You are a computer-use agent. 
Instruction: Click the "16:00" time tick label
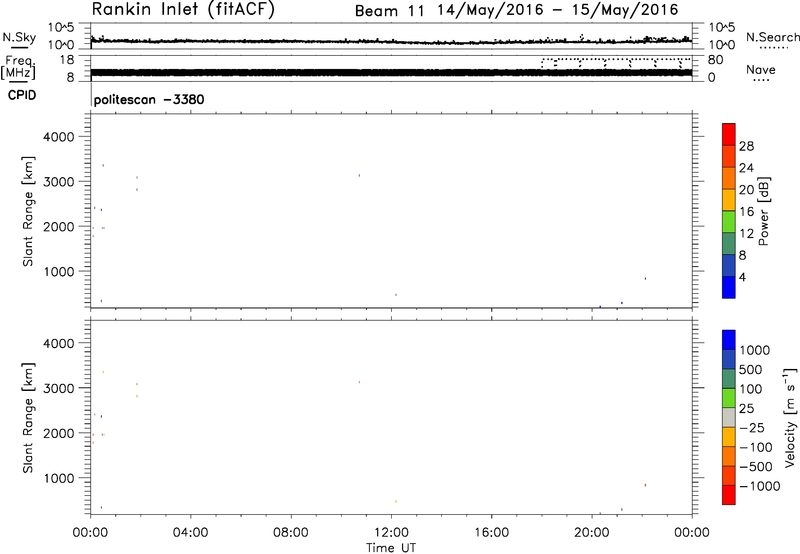pos(491,533)
